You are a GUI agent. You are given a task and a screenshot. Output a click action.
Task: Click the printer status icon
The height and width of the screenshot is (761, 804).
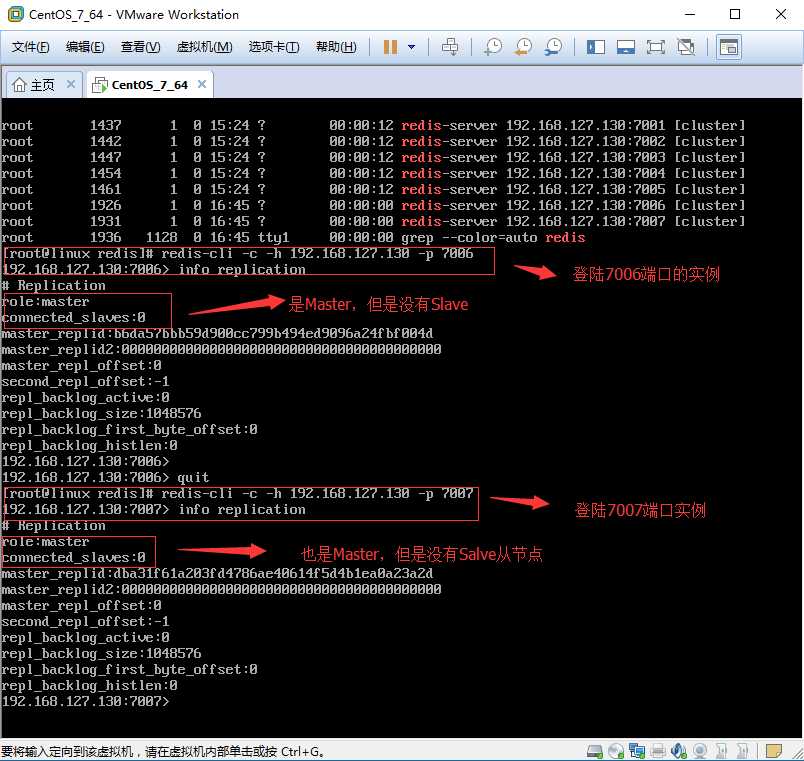click(x=658, y=751)
